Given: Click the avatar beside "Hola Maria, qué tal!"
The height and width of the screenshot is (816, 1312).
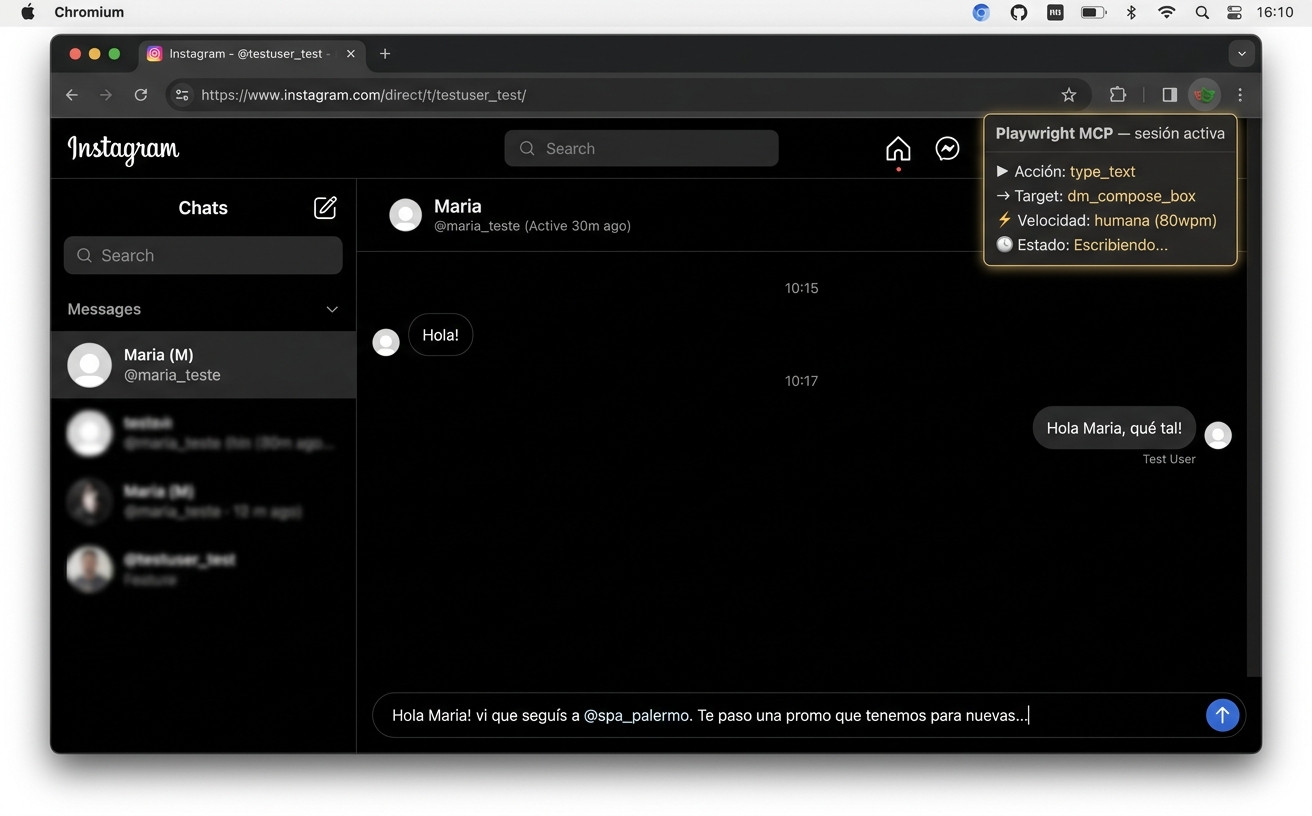Looking at the screenshot, I should click(1218, 435).
